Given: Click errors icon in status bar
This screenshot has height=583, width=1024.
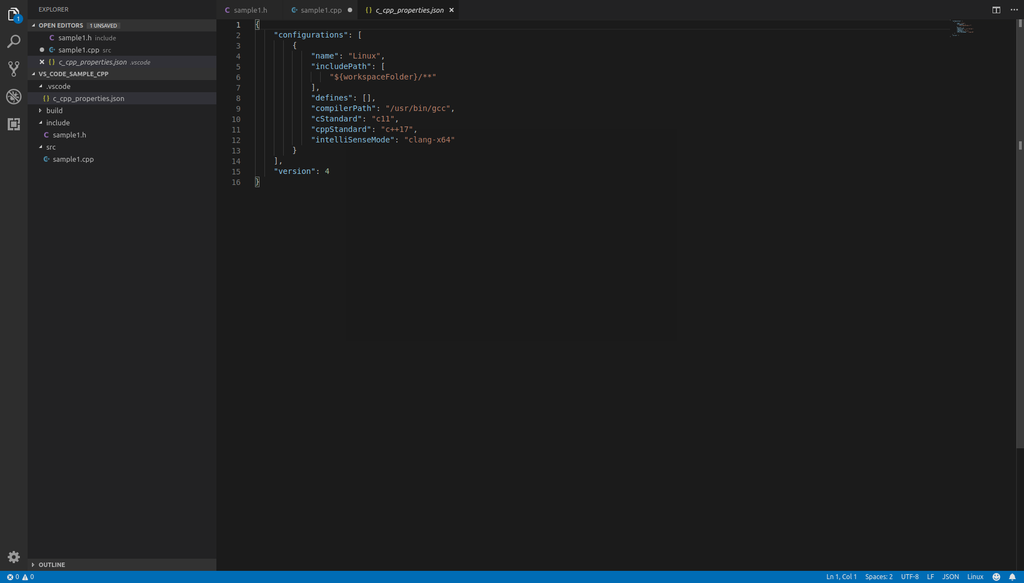Looking at the screenshot, I should point(10,577).
